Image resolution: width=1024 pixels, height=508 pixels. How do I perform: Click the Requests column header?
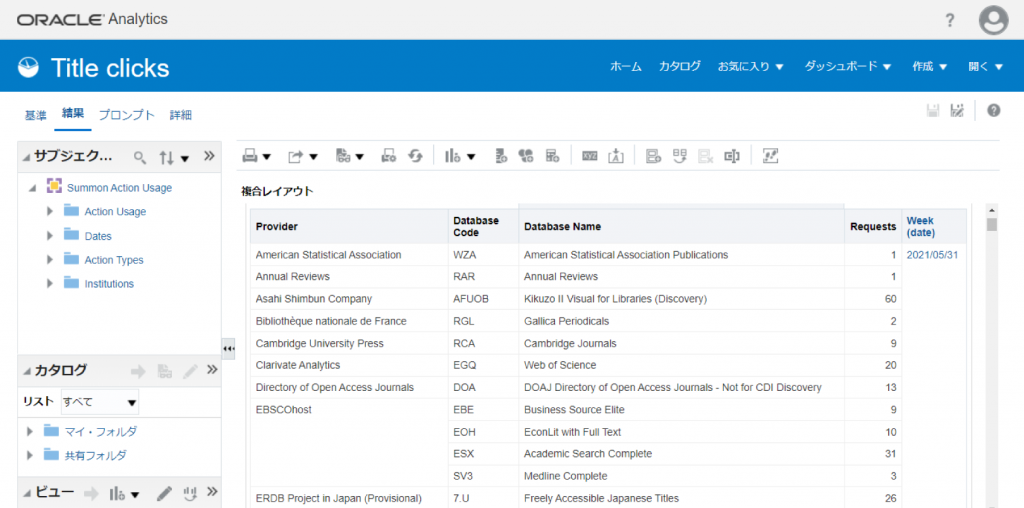[873, 227]
